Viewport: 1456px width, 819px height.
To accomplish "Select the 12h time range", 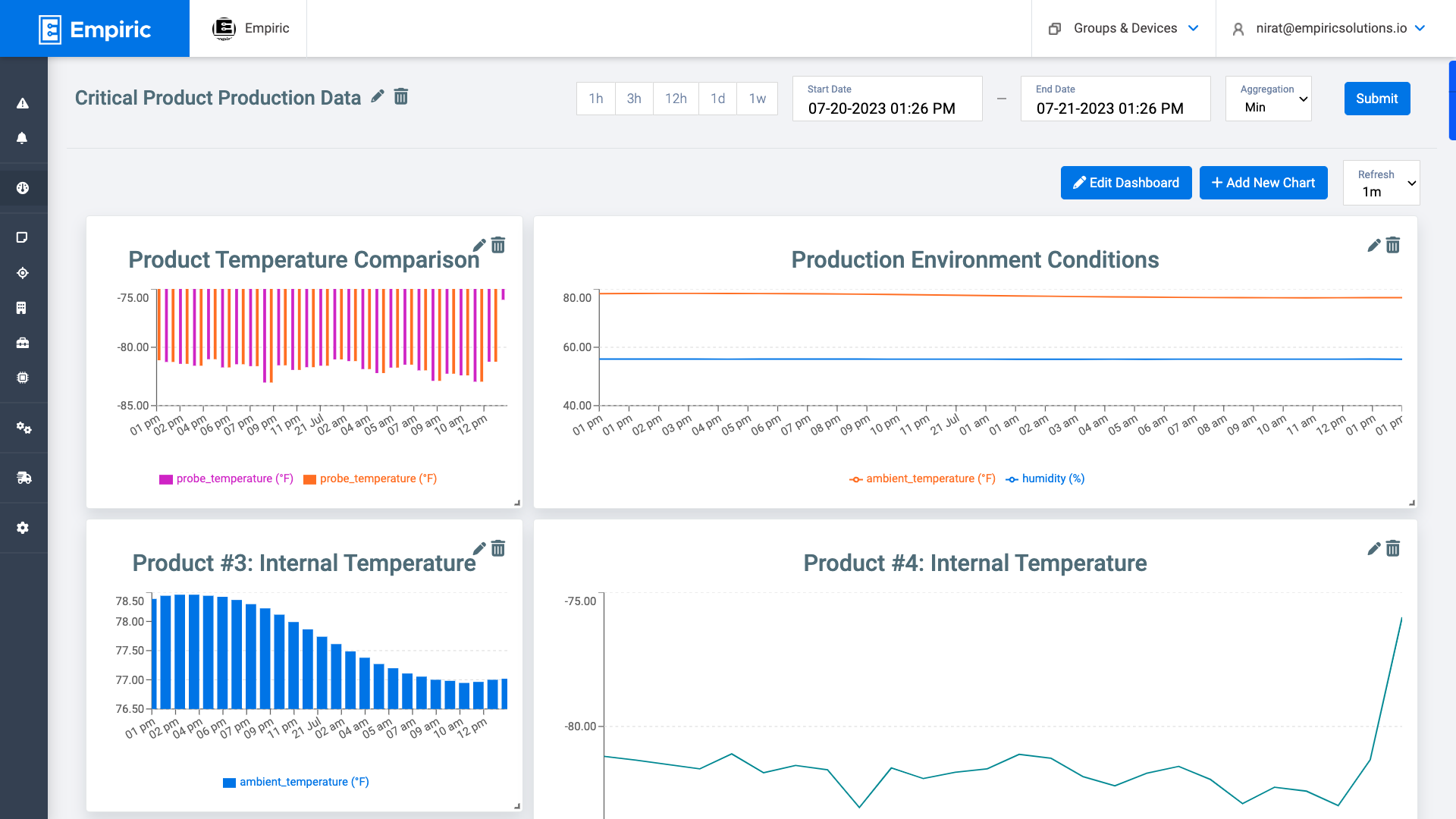I will click(676, 99).
